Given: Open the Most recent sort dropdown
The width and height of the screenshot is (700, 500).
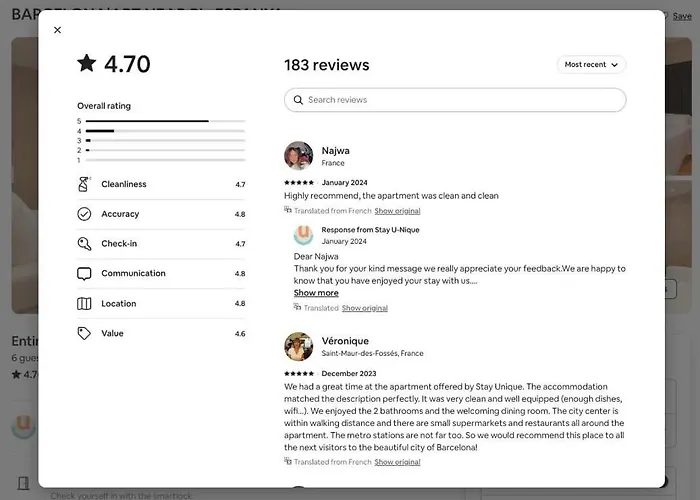Looking at the screenshot, I should pos(591,65).
